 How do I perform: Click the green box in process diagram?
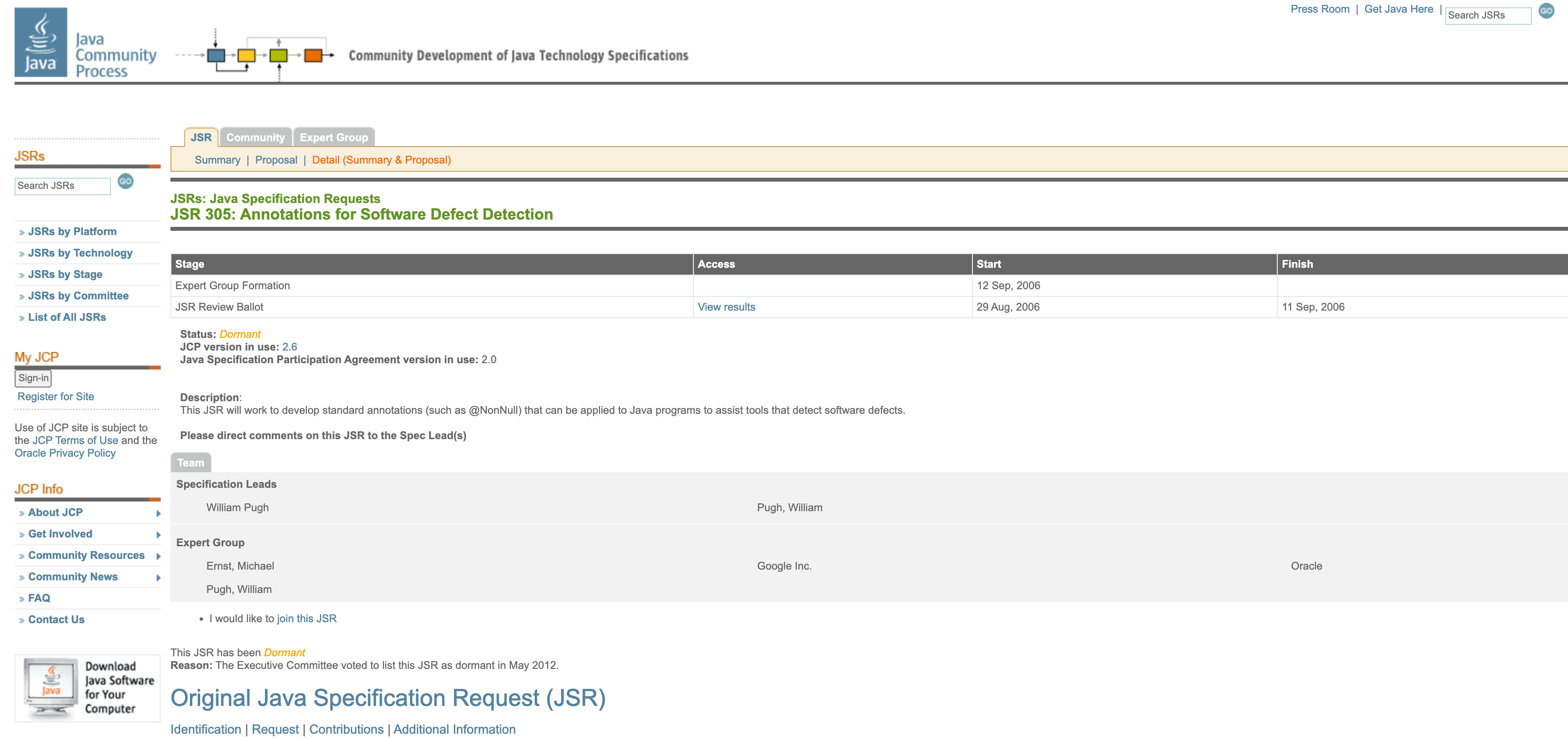point(278,55)
